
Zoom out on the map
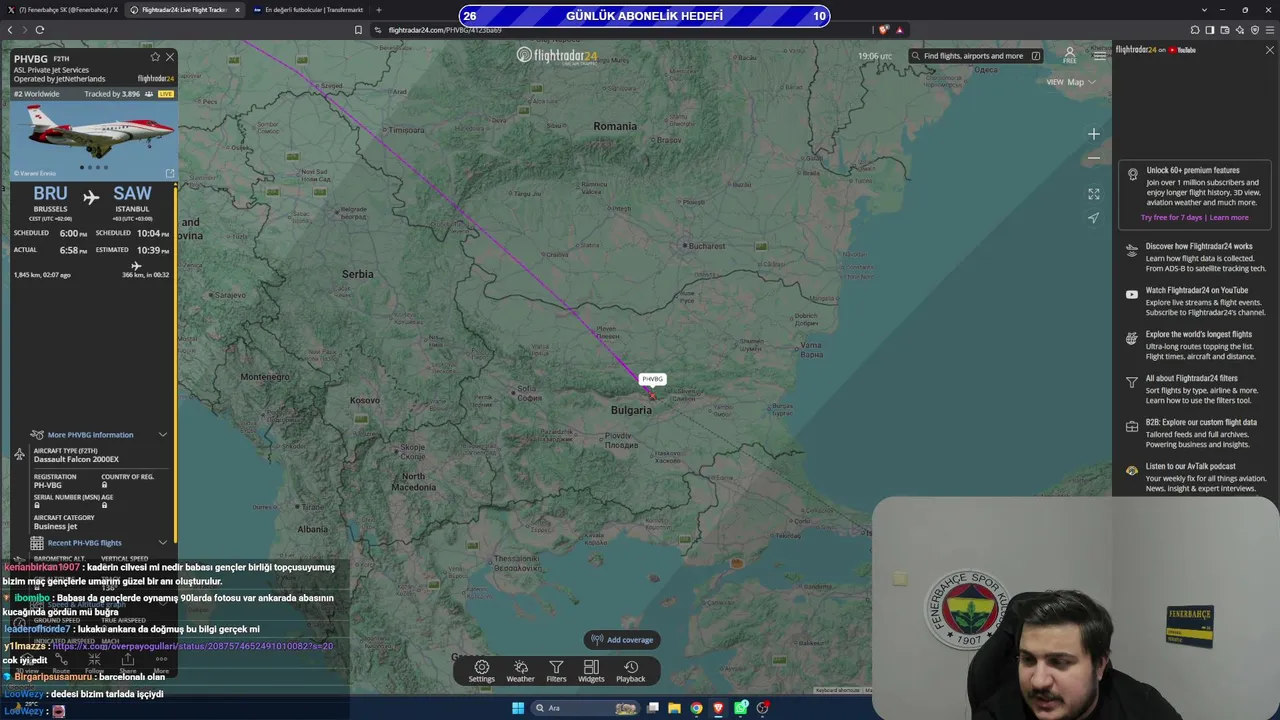click(x=1094, y=158)
